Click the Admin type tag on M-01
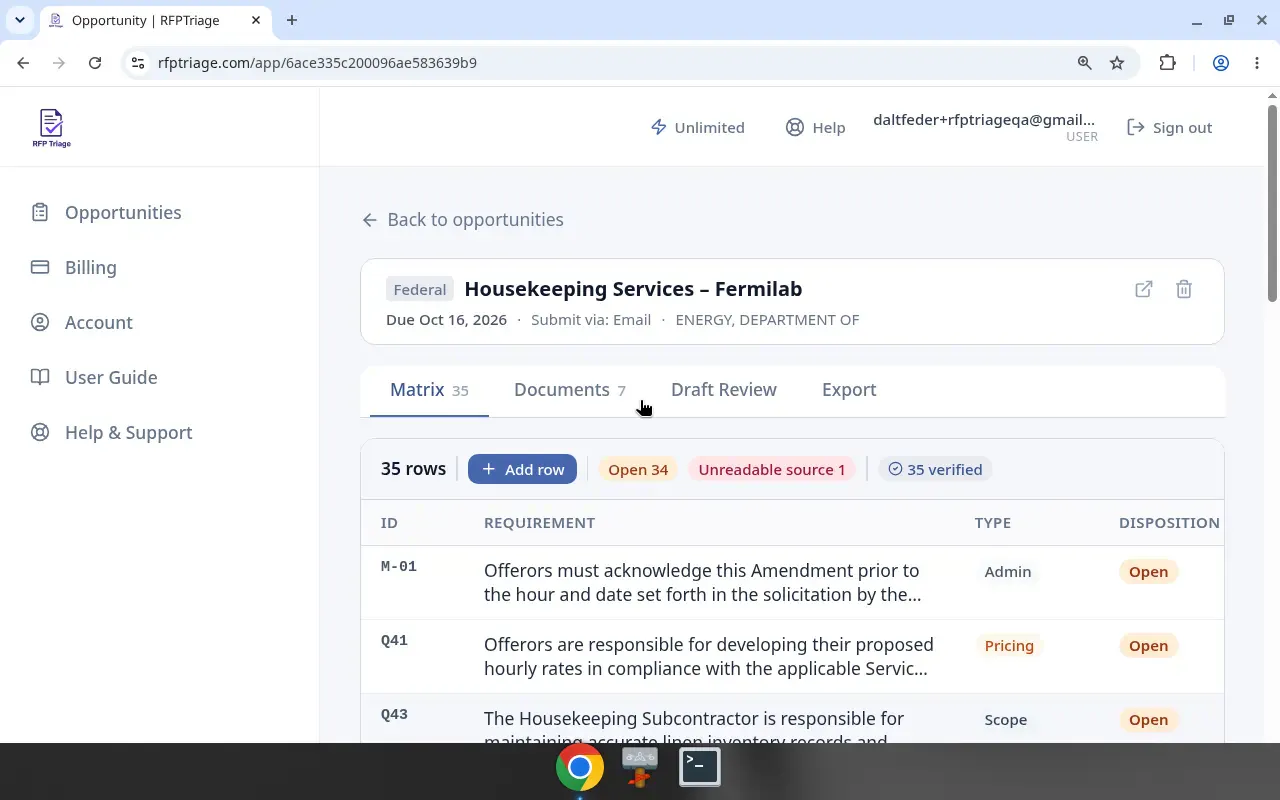Screen dimensions: 1280x800 [x=1007, y=572]
